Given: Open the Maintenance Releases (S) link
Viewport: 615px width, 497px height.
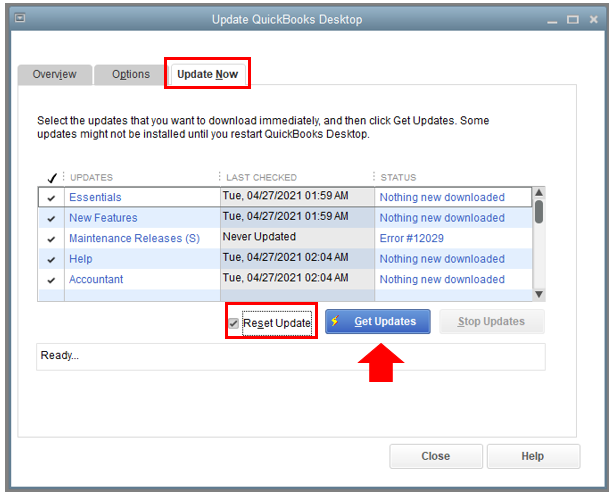Looking at the screenshot, I should [x=135, y=238].
